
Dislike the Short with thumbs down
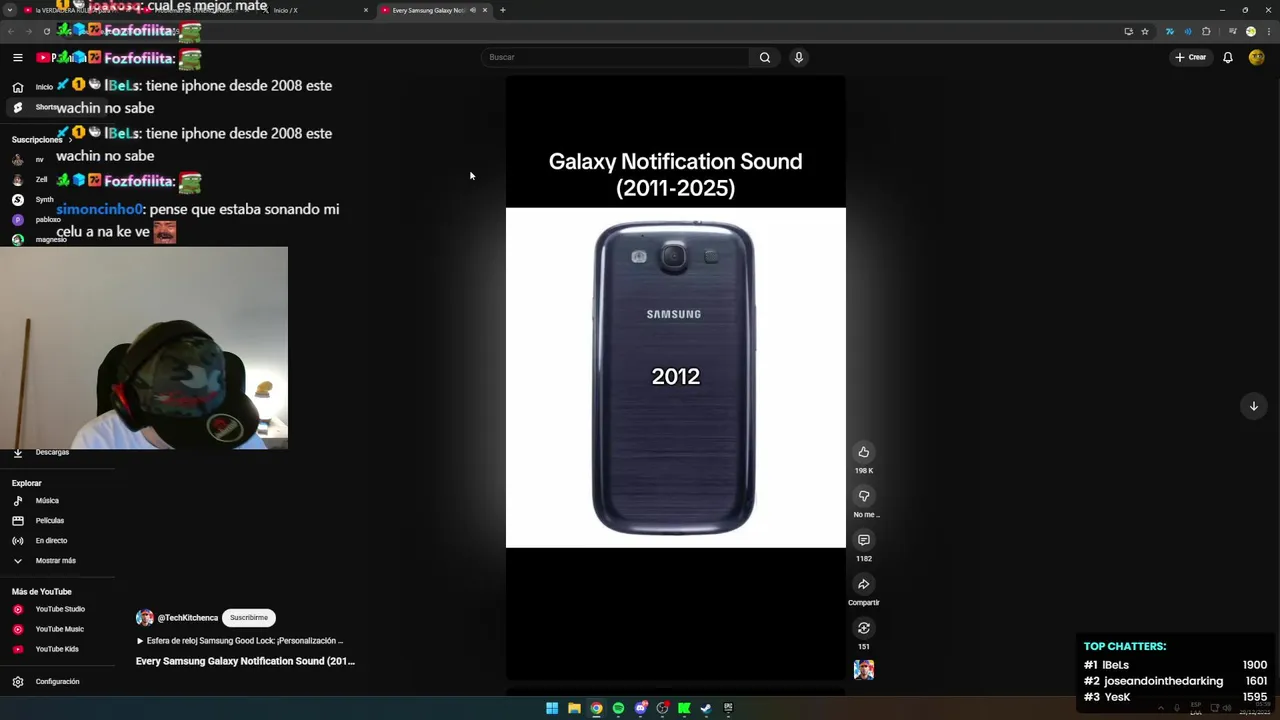coord(864,496)
